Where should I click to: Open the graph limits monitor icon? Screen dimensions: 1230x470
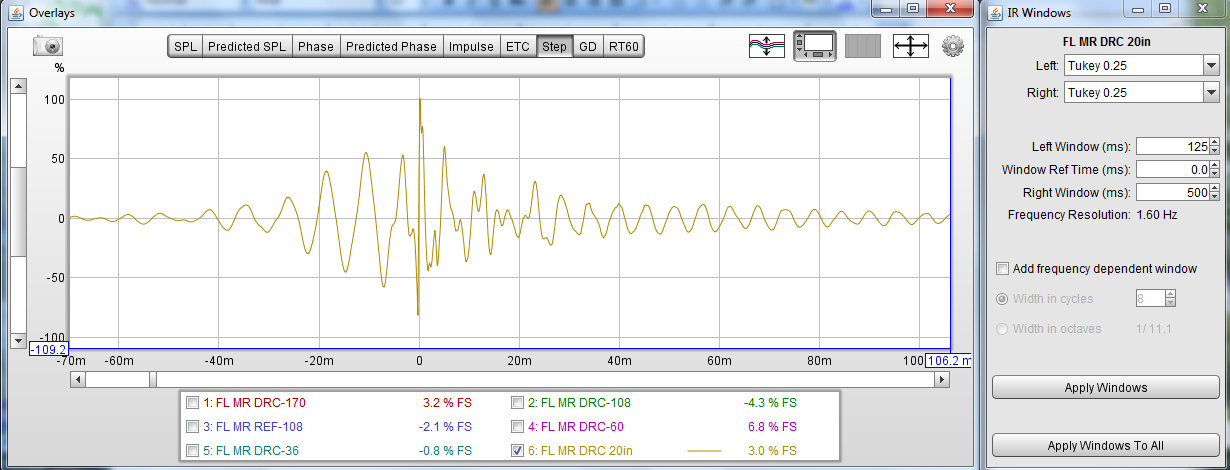click(815, 46)
